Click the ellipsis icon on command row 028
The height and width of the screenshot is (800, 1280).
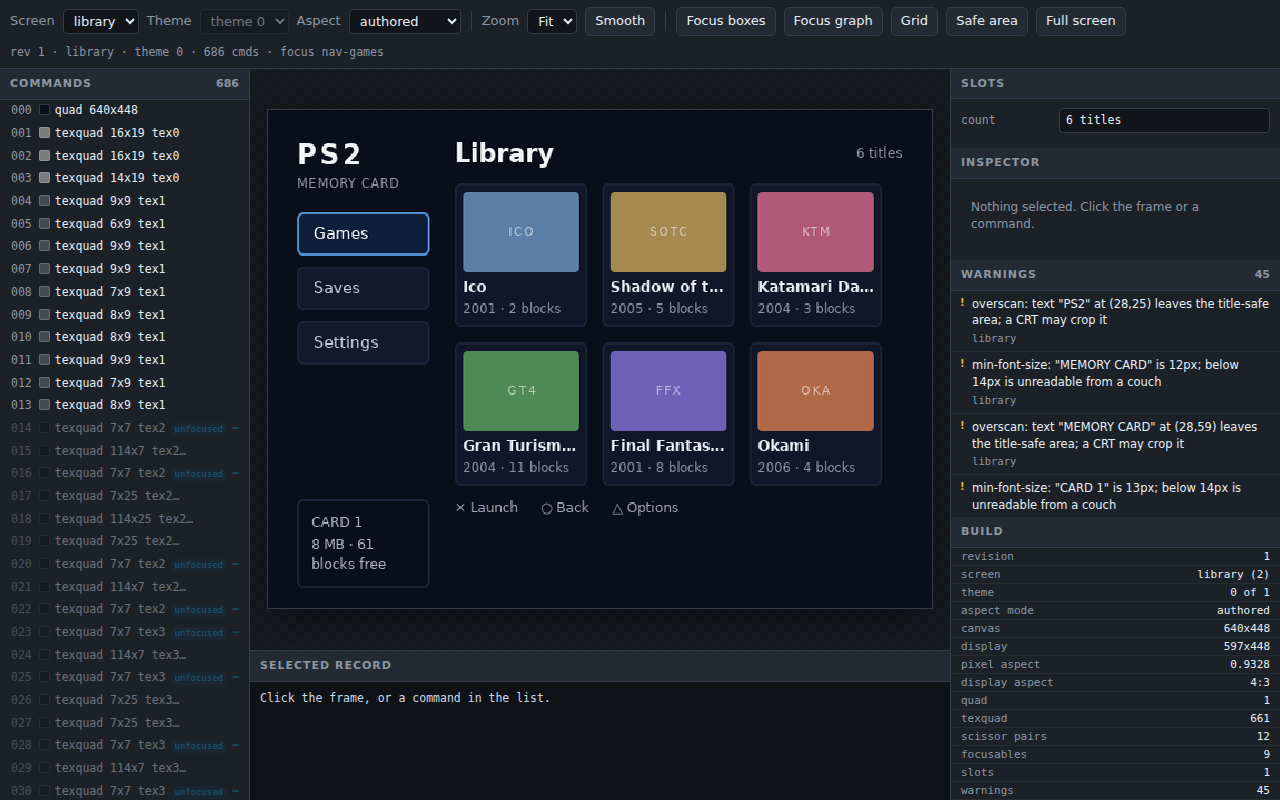click(x=235, y=745)
